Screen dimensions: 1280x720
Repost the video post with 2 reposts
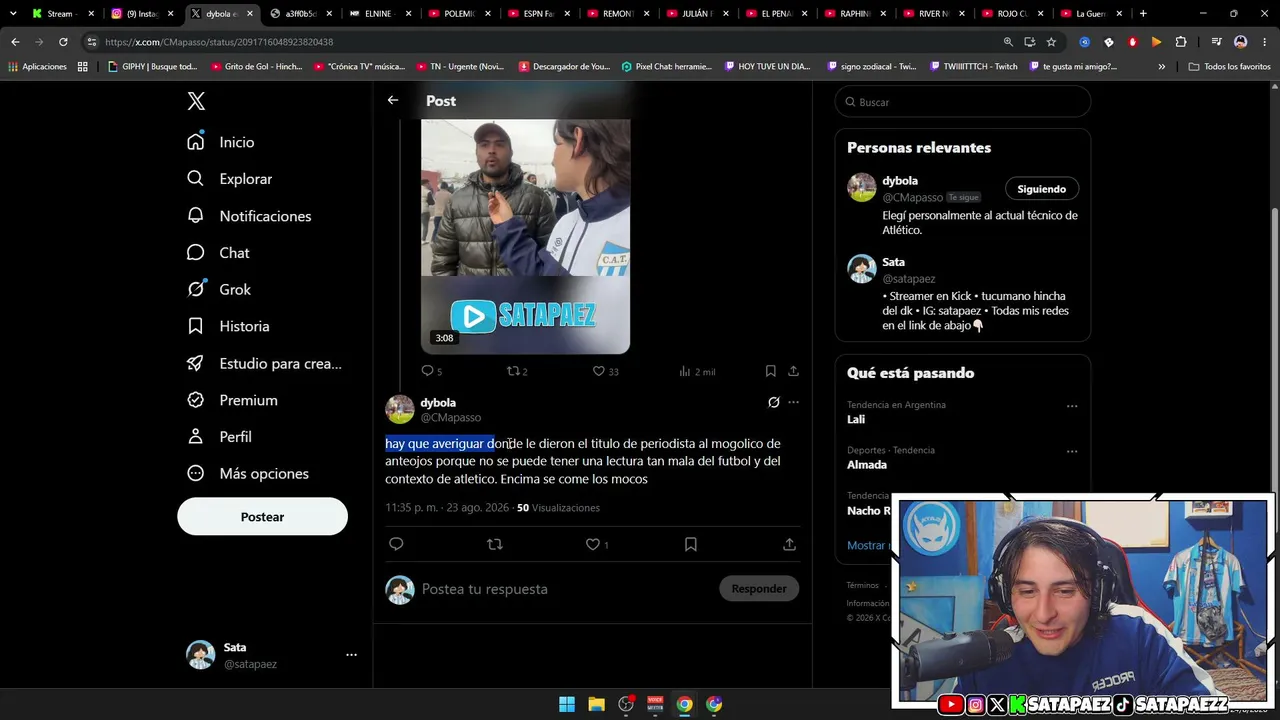pos(517,371)
